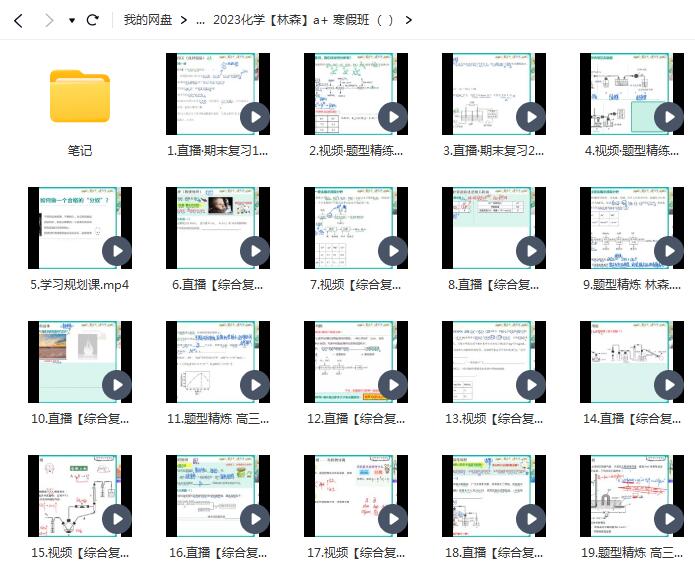Click play icon on 15.视频【综合复
Screen dimensions: 695x570
pyautogui.click(x=117, y=519)
